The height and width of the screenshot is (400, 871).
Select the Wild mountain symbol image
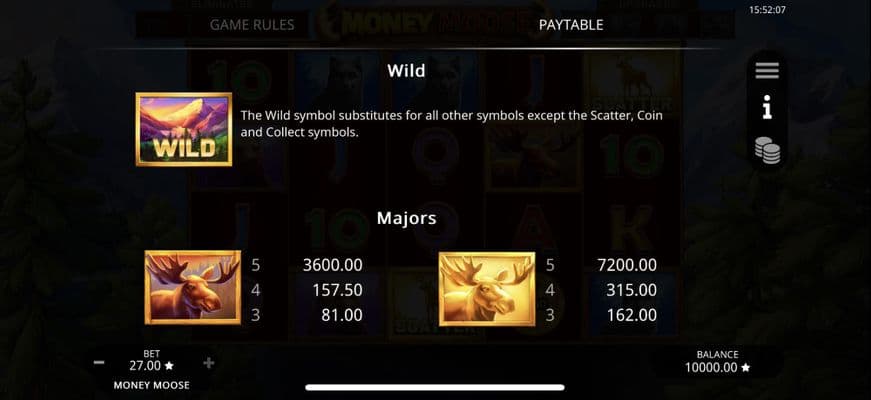tap(184, 129)
